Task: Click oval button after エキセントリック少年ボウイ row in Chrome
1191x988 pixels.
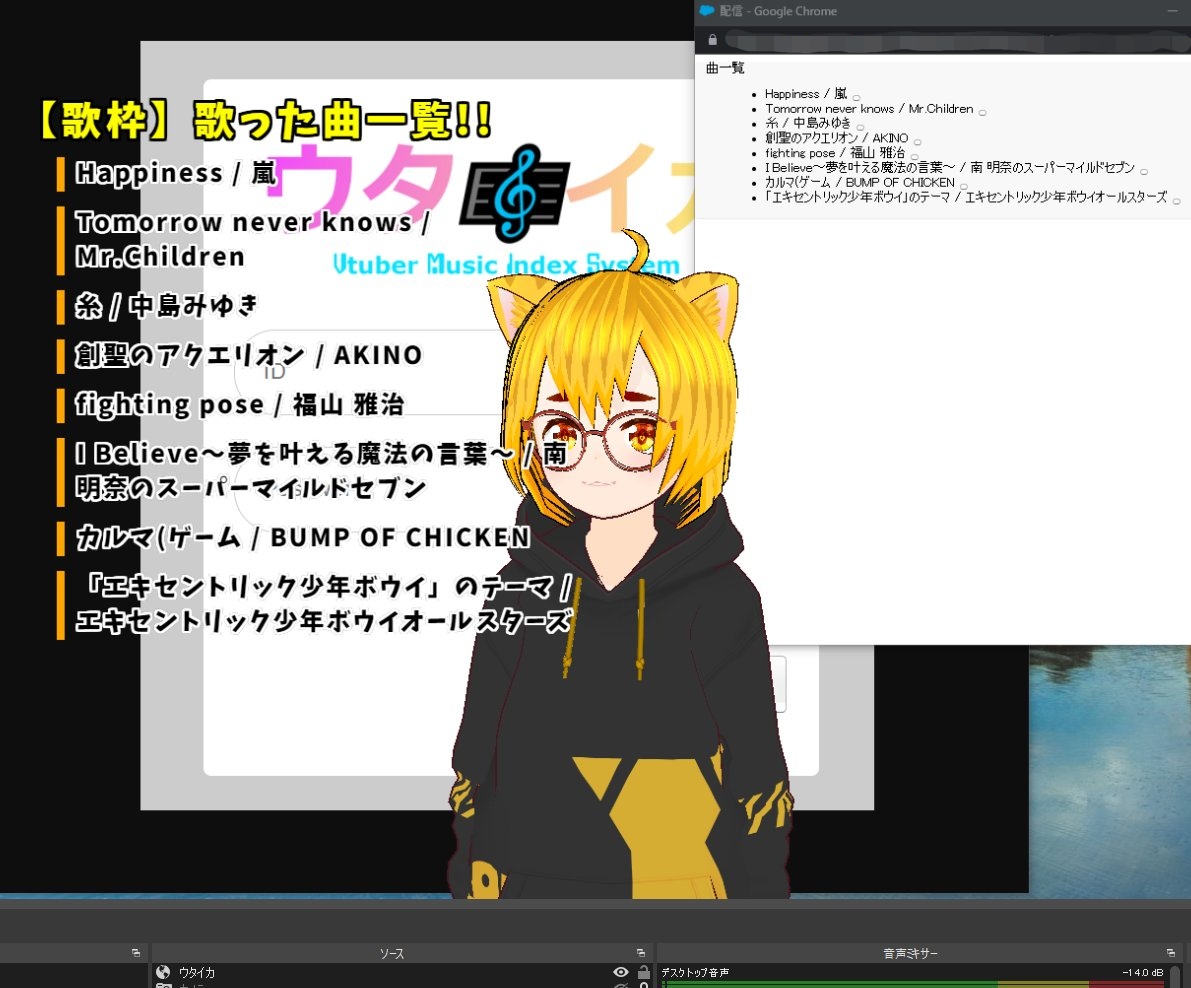Action: tap(1176, 201)
